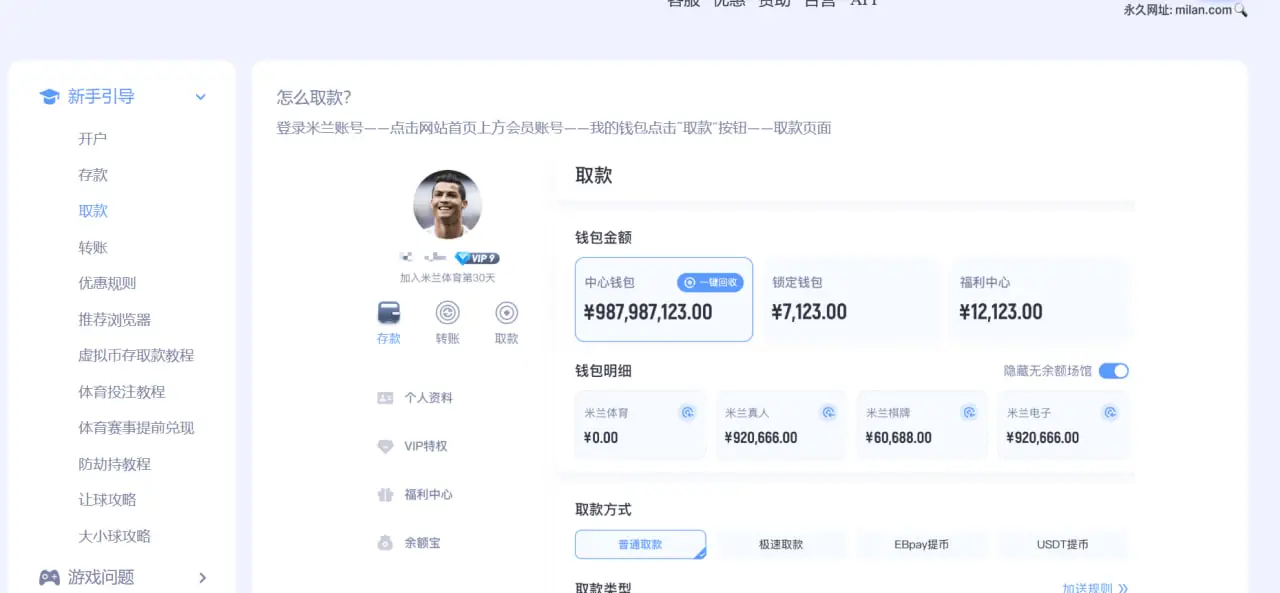This screenshot has height=593, width=1280.
Task: Select the 福利中心 wallet card
Action: [x=1039, y=299]
